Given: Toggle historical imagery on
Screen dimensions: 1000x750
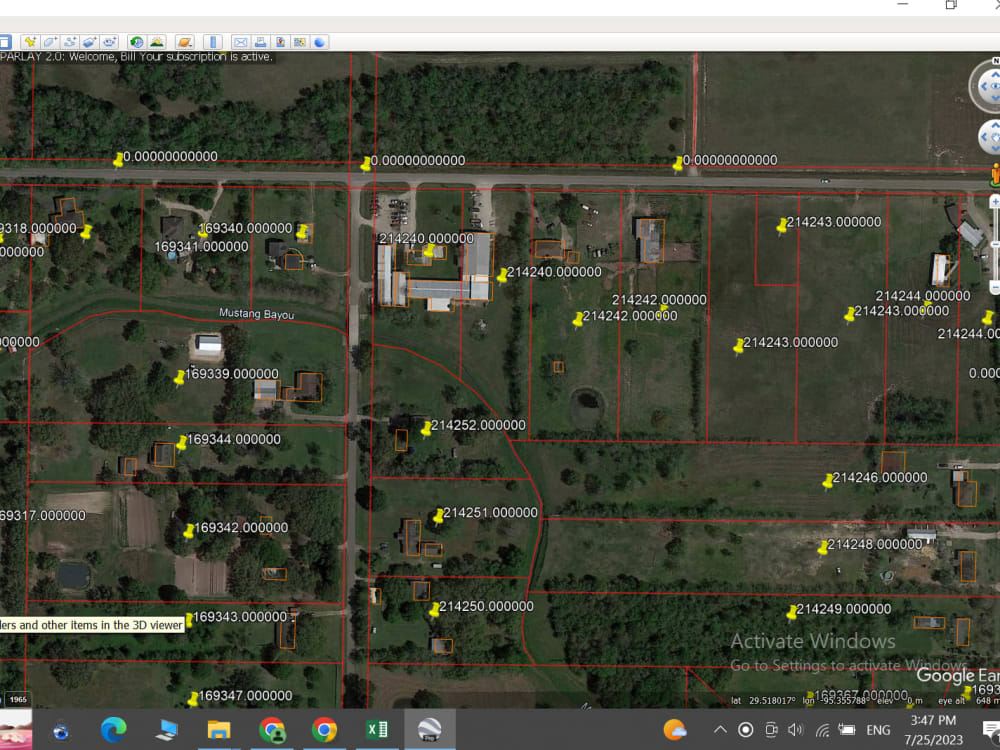Looking at the screenshot, I should 135,42.
